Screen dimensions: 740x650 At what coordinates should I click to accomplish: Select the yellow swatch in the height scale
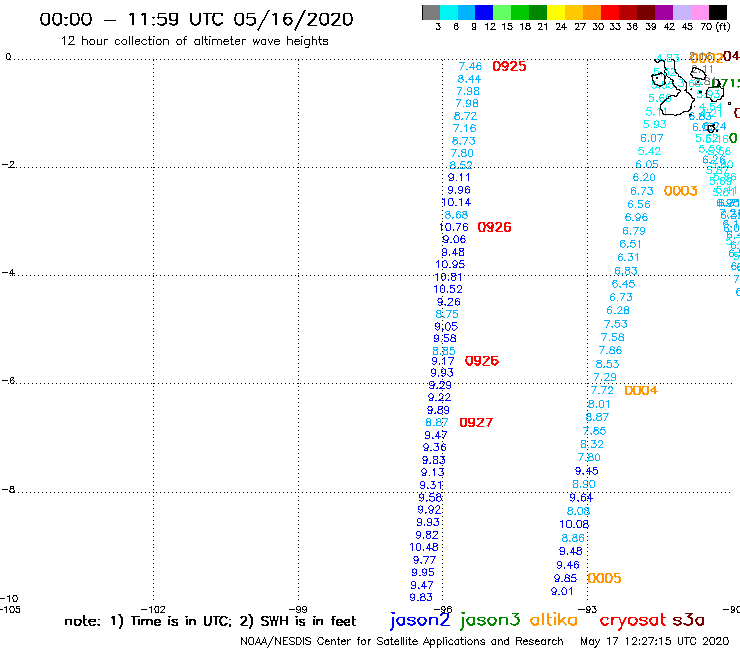(x=556, y=13)
